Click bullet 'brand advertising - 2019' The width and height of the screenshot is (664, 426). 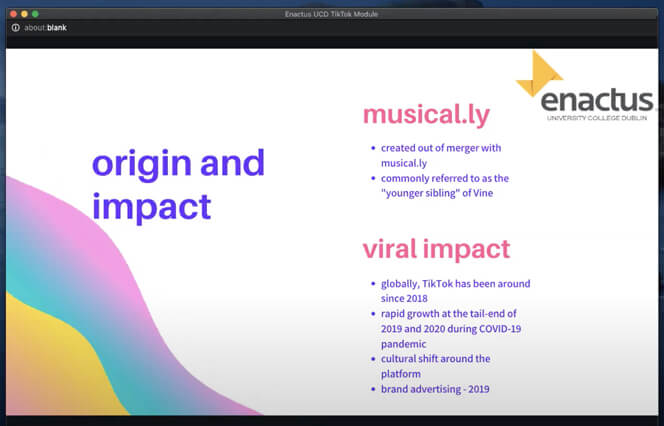pyautogui.click(x=430, y=389)
